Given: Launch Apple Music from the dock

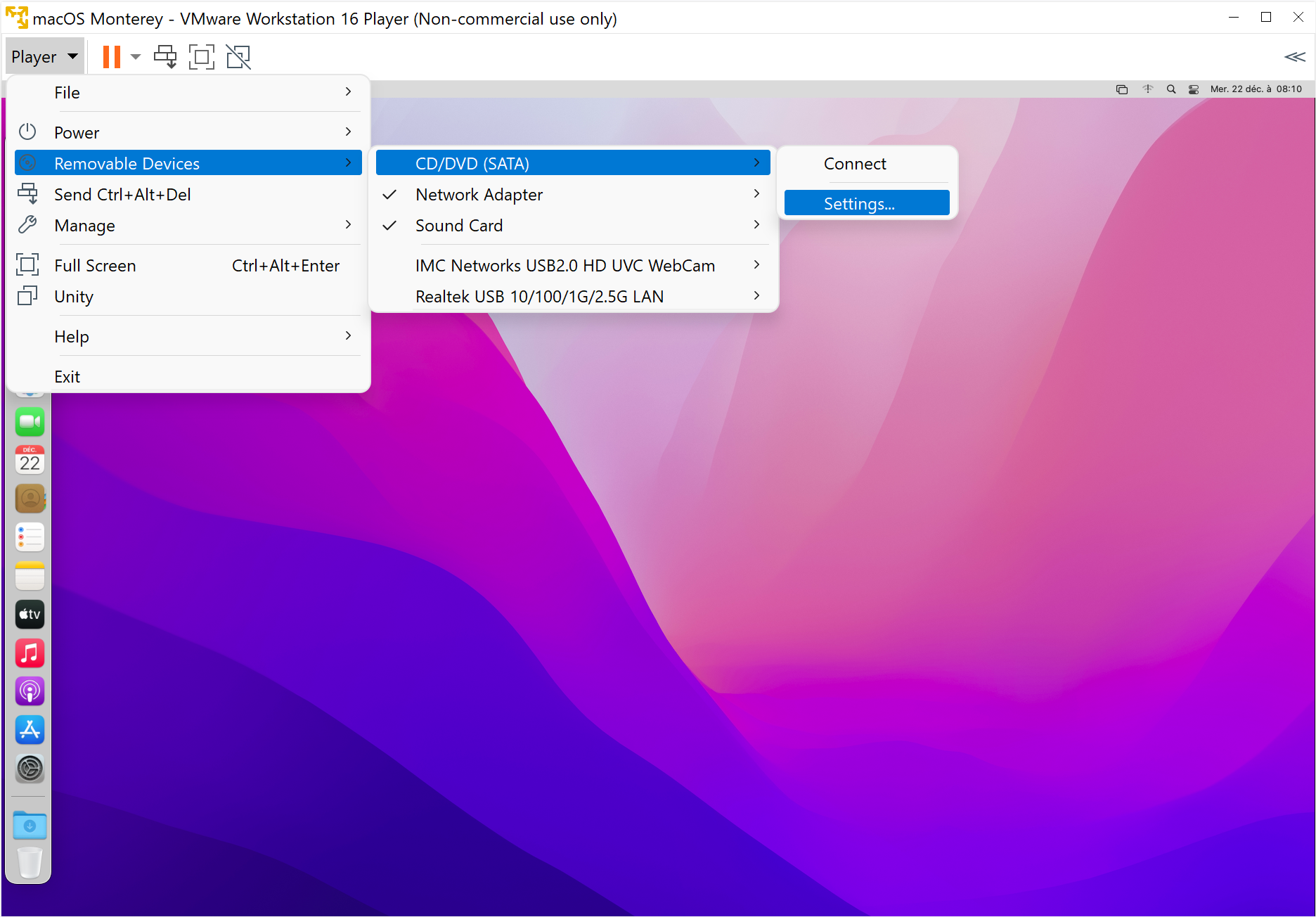Looking at the screenshot, I should [30, 653].
